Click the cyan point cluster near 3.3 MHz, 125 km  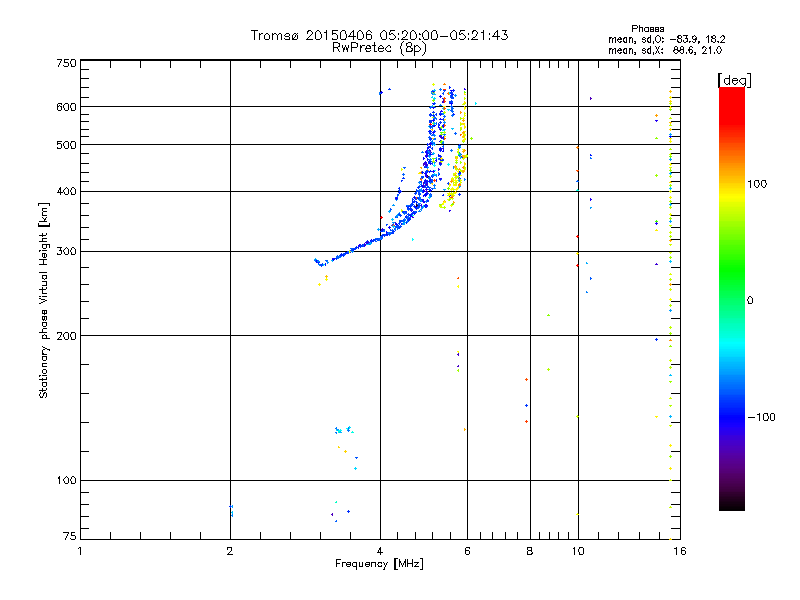pos(344,430)
